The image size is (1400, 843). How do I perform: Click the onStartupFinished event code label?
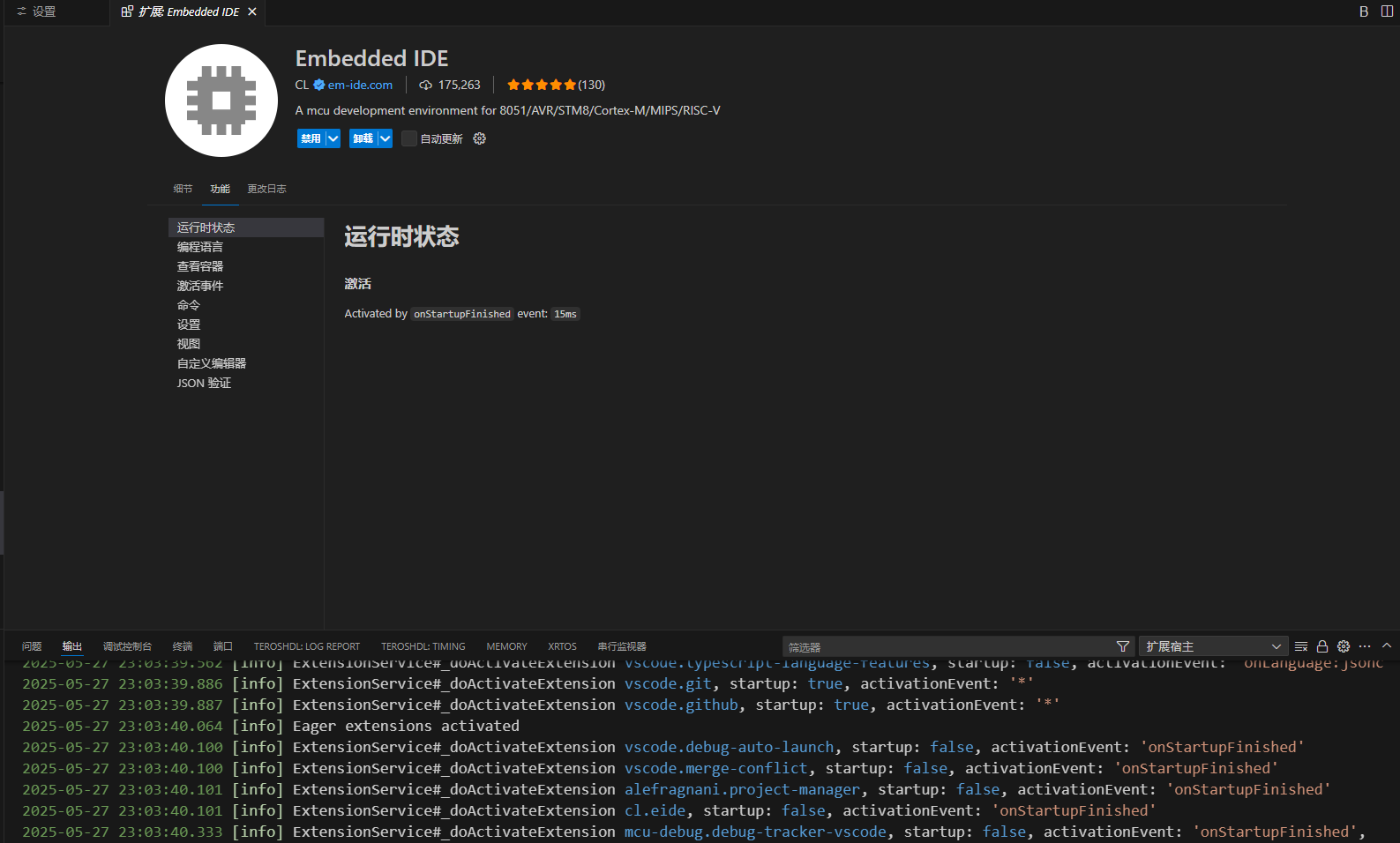click(462, 314)
